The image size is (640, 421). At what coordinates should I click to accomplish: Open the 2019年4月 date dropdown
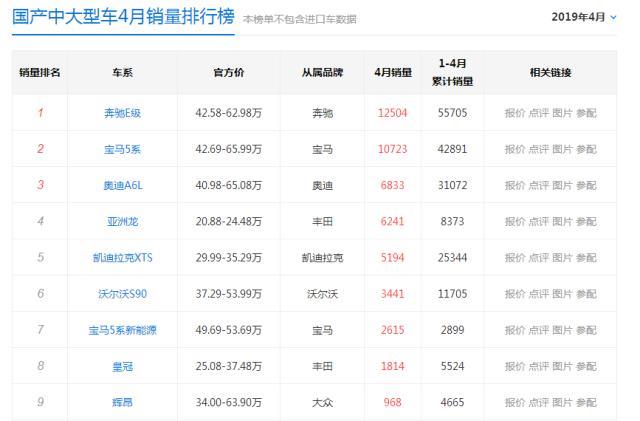coord(584,17)
